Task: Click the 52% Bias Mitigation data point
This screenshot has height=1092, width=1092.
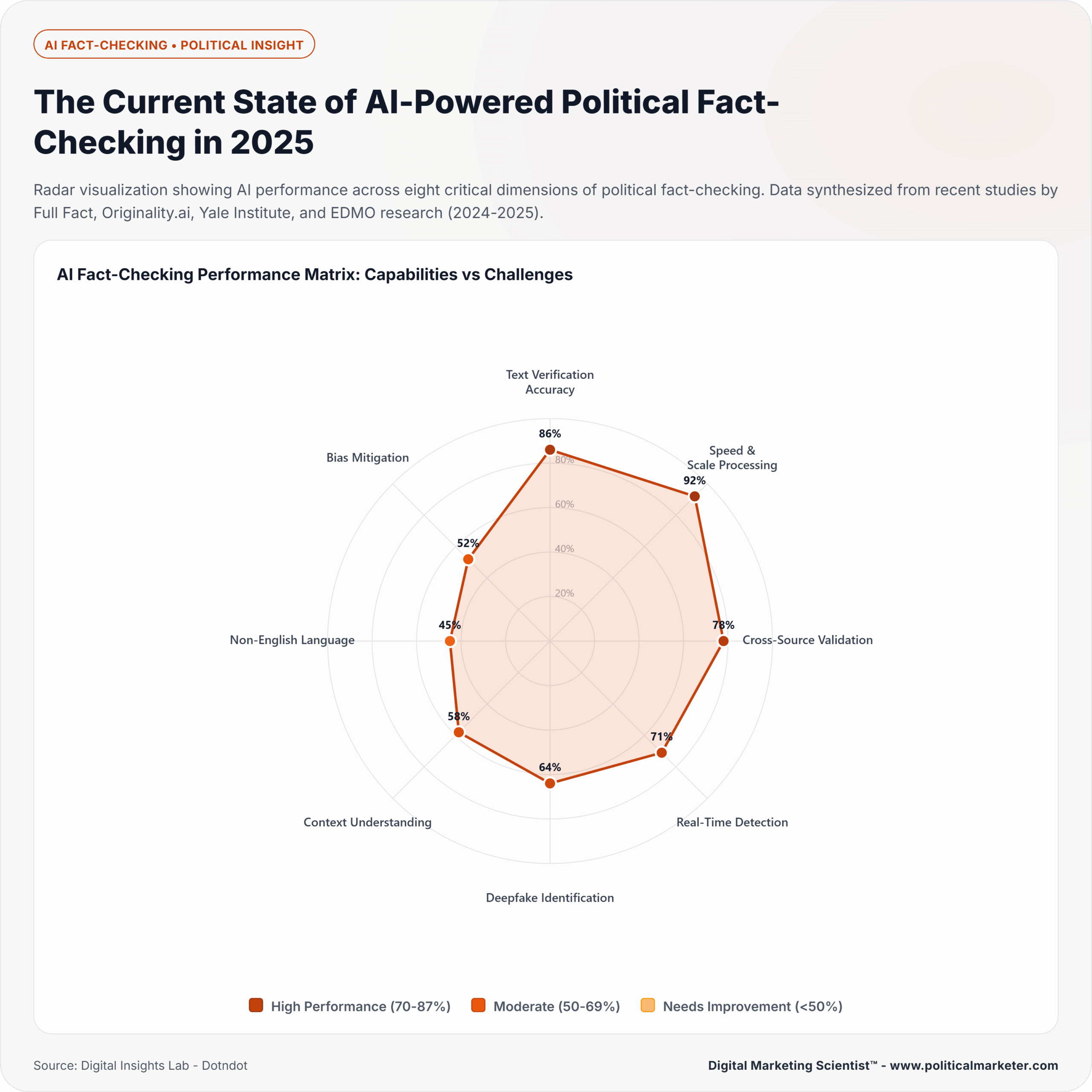Action: click(x=468, y=559)
